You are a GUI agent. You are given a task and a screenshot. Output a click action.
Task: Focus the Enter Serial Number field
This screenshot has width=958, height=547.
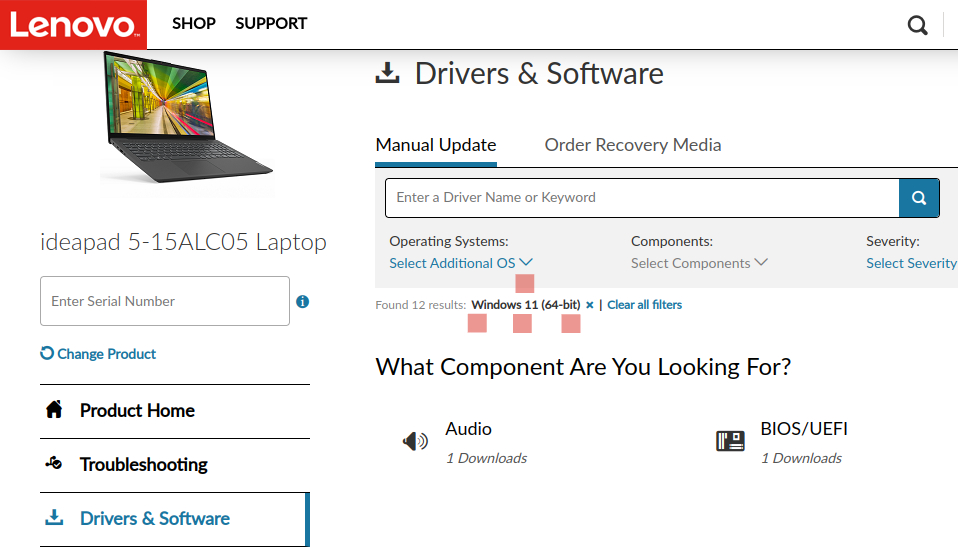[x=165, y=301]
